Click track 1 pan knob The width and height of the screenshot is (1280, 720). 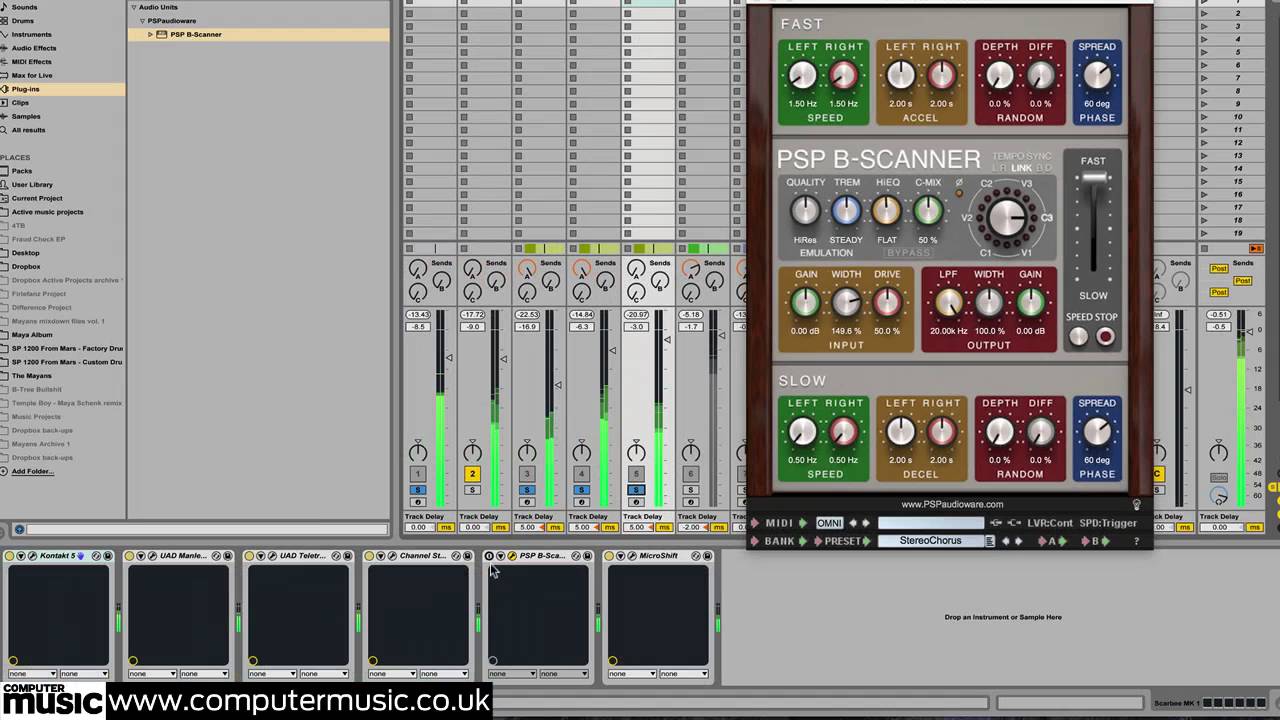point(418,452)
